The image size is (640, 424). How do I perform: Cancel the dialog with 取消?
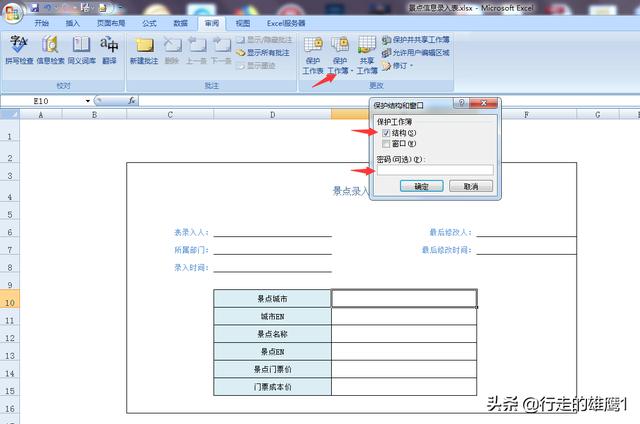point(471,186)
